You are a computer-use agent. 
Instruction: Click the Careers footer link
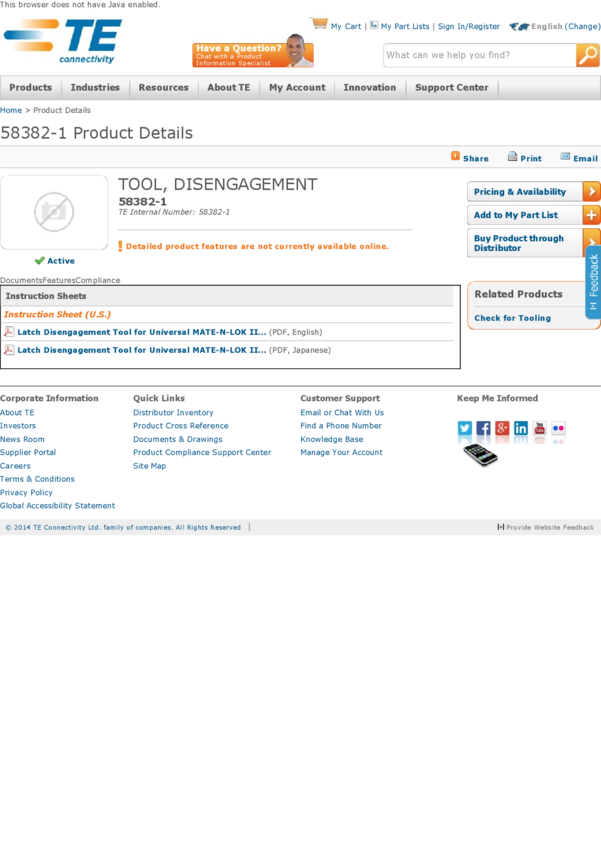click(15, 466)
